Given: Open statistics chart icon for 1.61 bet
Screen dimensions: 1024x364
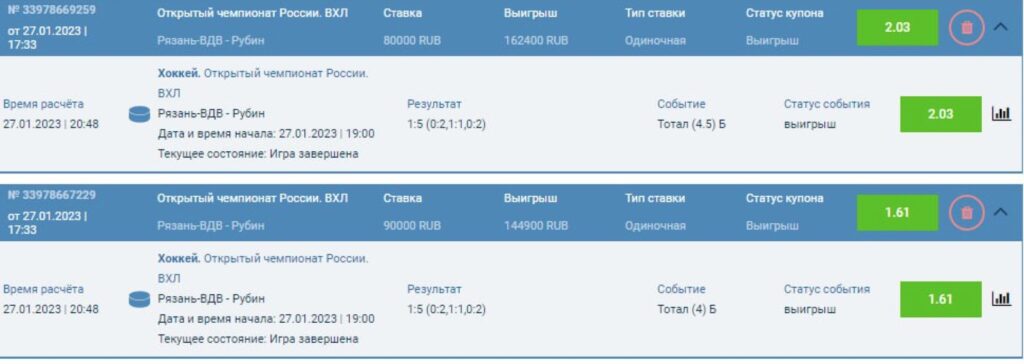Looking at the screenshot, I should click(x=1000, y=299).
